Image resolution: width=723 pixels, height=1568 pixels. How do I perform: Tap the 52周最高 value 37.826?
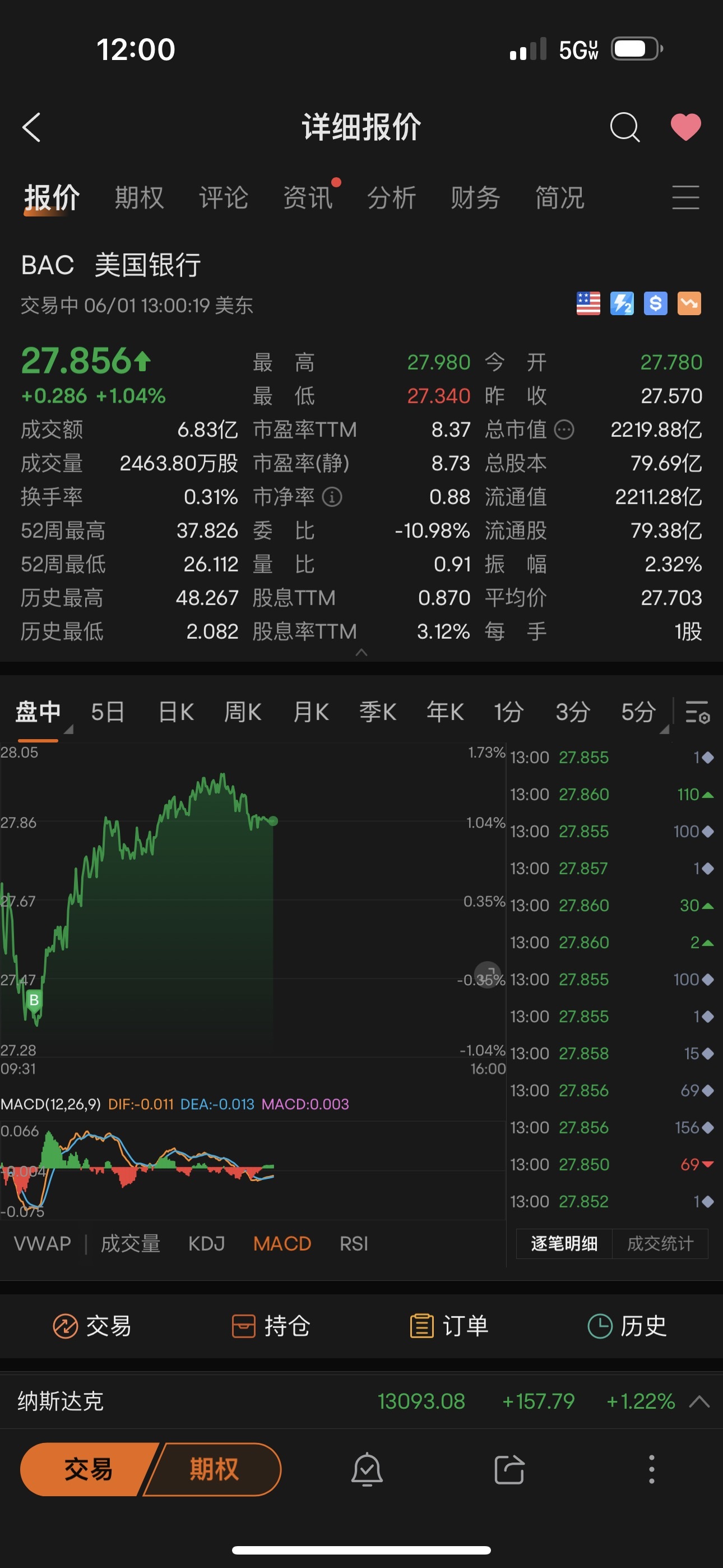[x=207, y=531]
